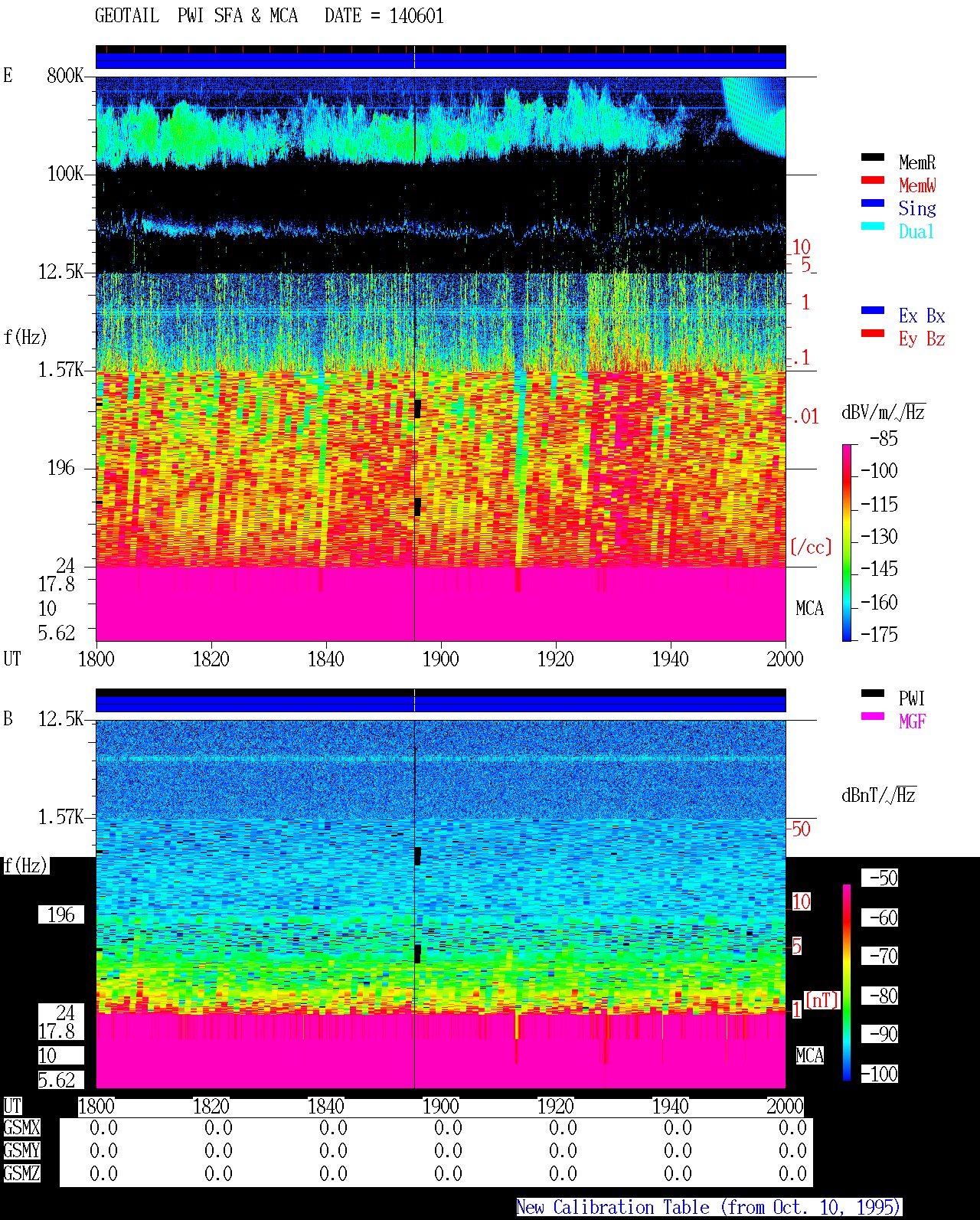Click the 800K frequency label on the E panel
Image resolution: width=980 pixels, height=1220 pixels.
[65, 75]
